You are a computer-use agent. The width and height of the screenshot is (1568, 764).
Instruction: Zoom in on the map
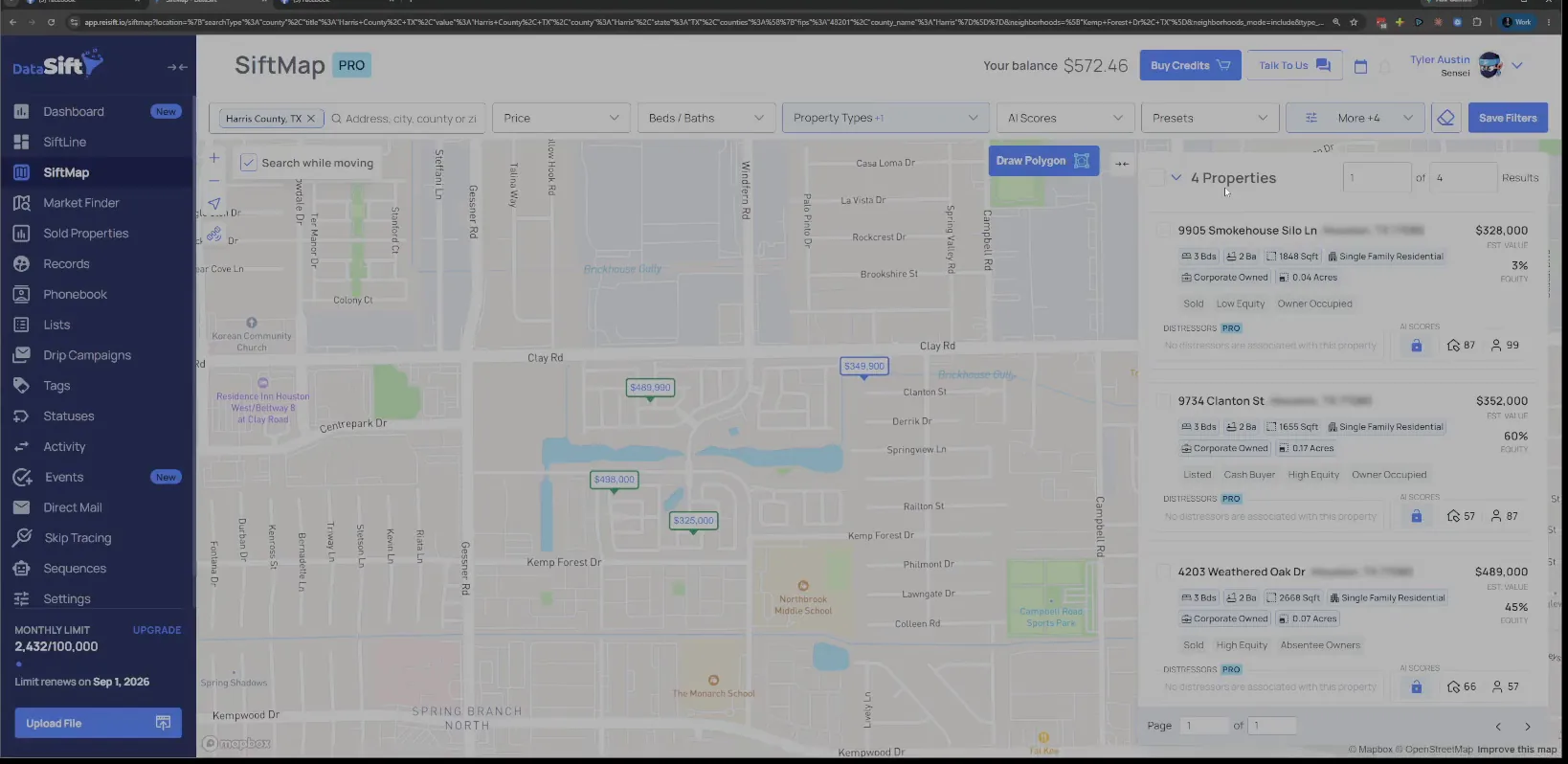click(214, 158)
